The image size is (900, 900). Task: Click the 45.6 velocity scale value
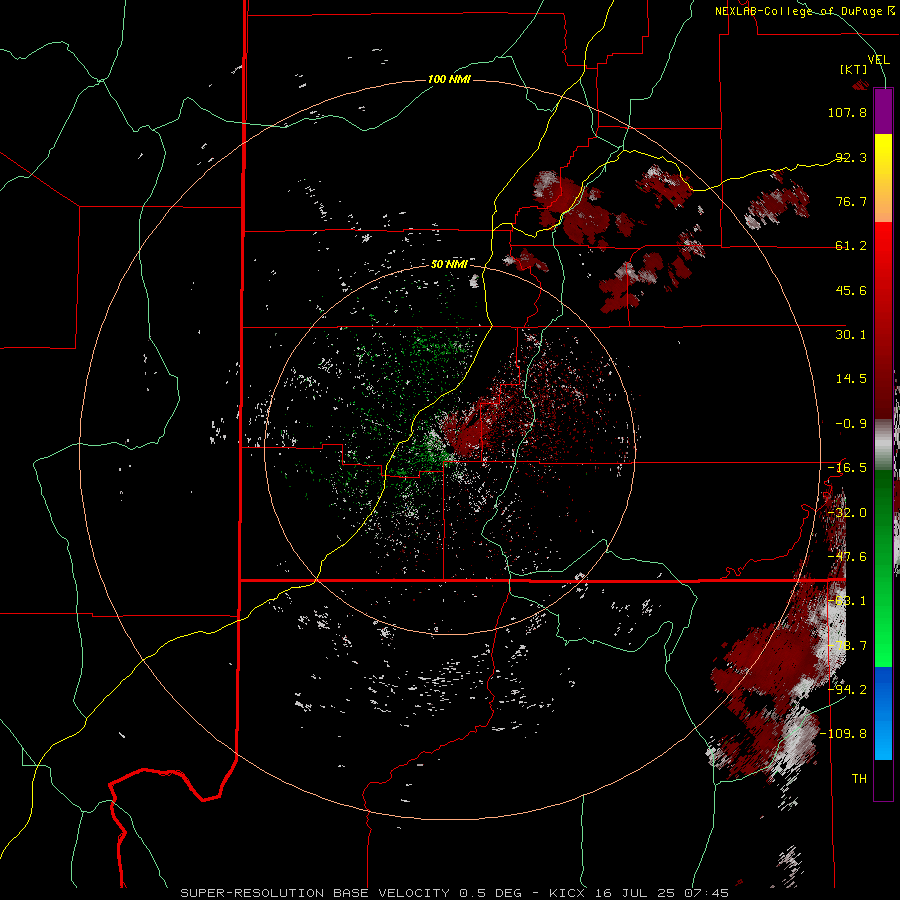pyautogui.click(x=851, y=290)
